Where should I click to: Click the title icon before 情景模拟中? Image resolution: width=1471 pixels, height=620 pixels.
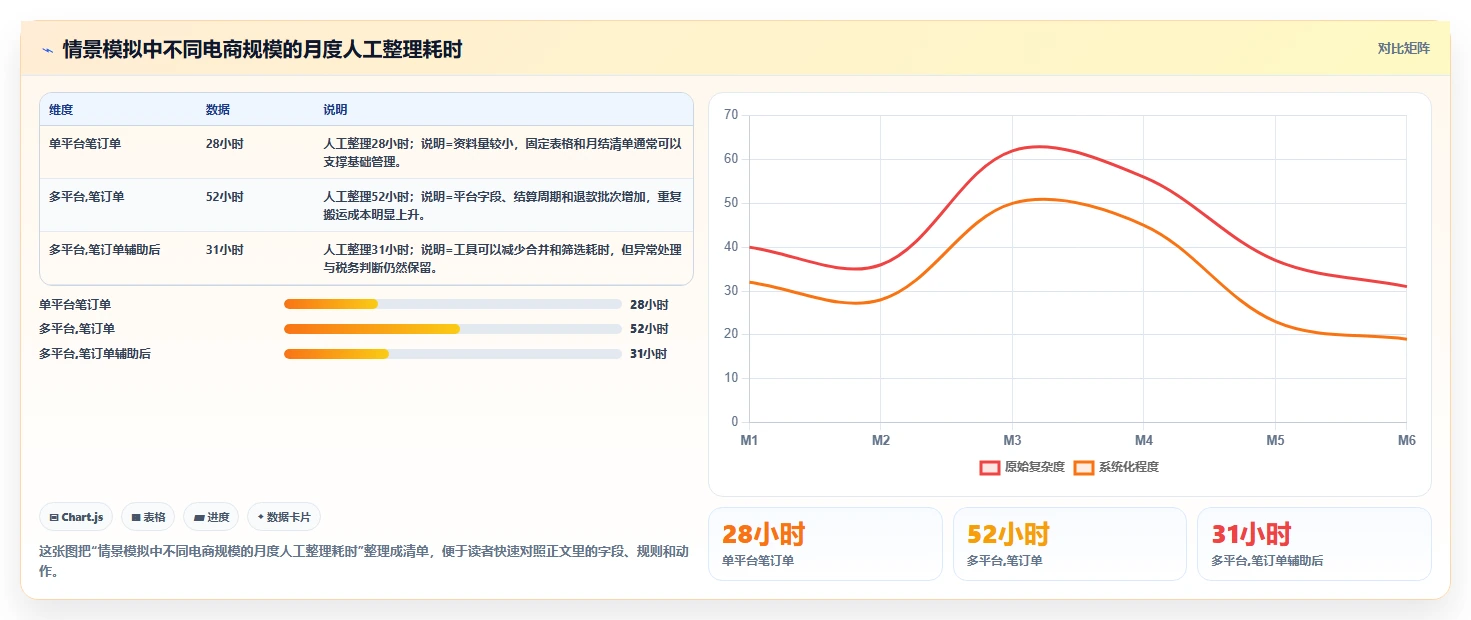coord(47,50)
